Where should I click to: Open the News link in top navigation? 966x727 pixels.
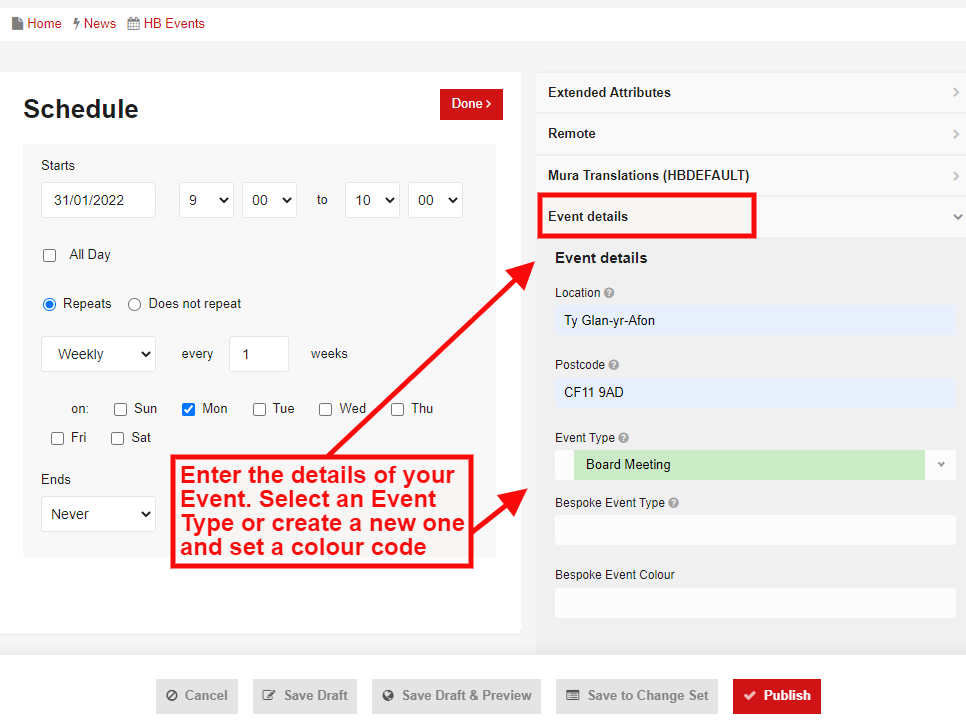click(99, 23)
